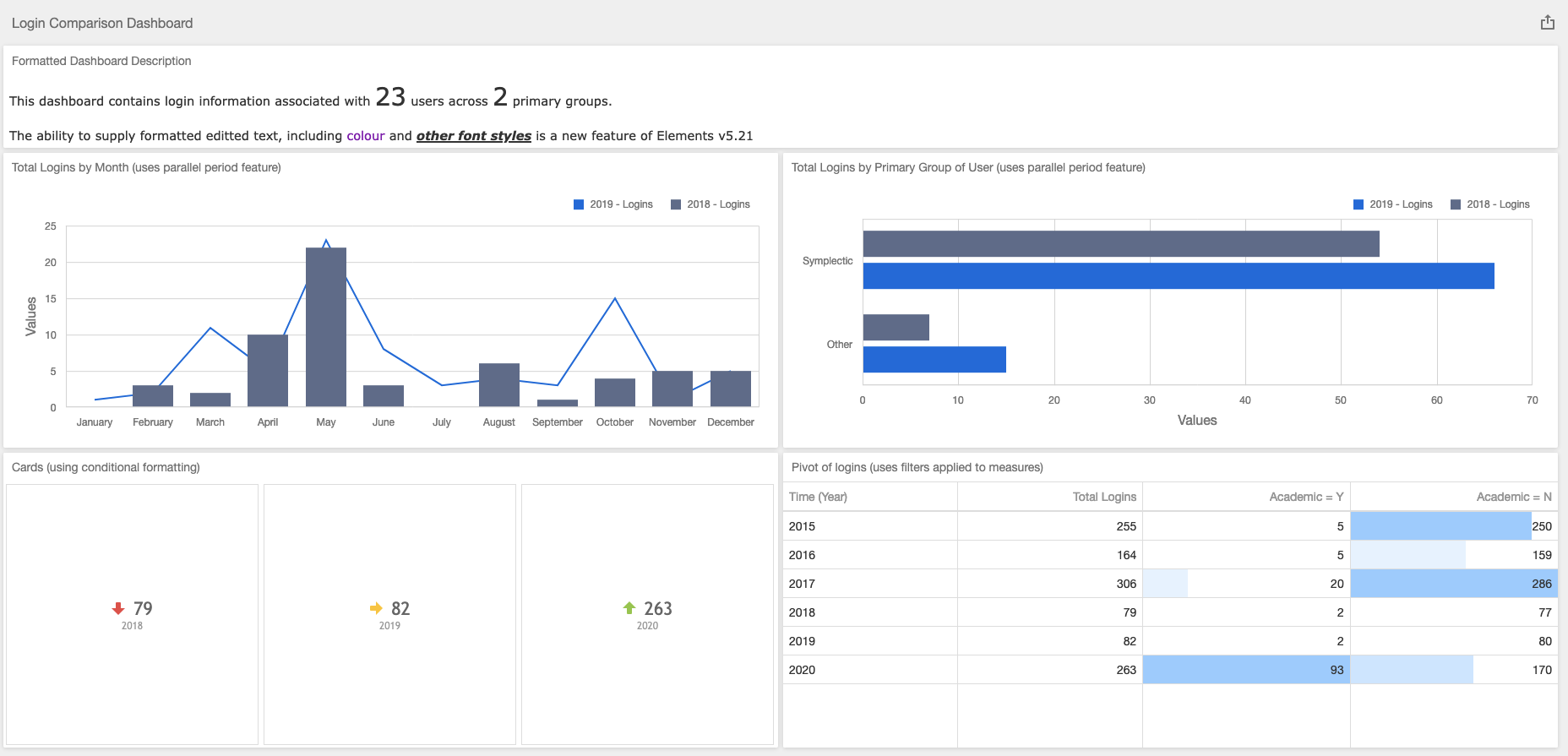Click the grey Other 2018 bar

[x=896, y=328]
